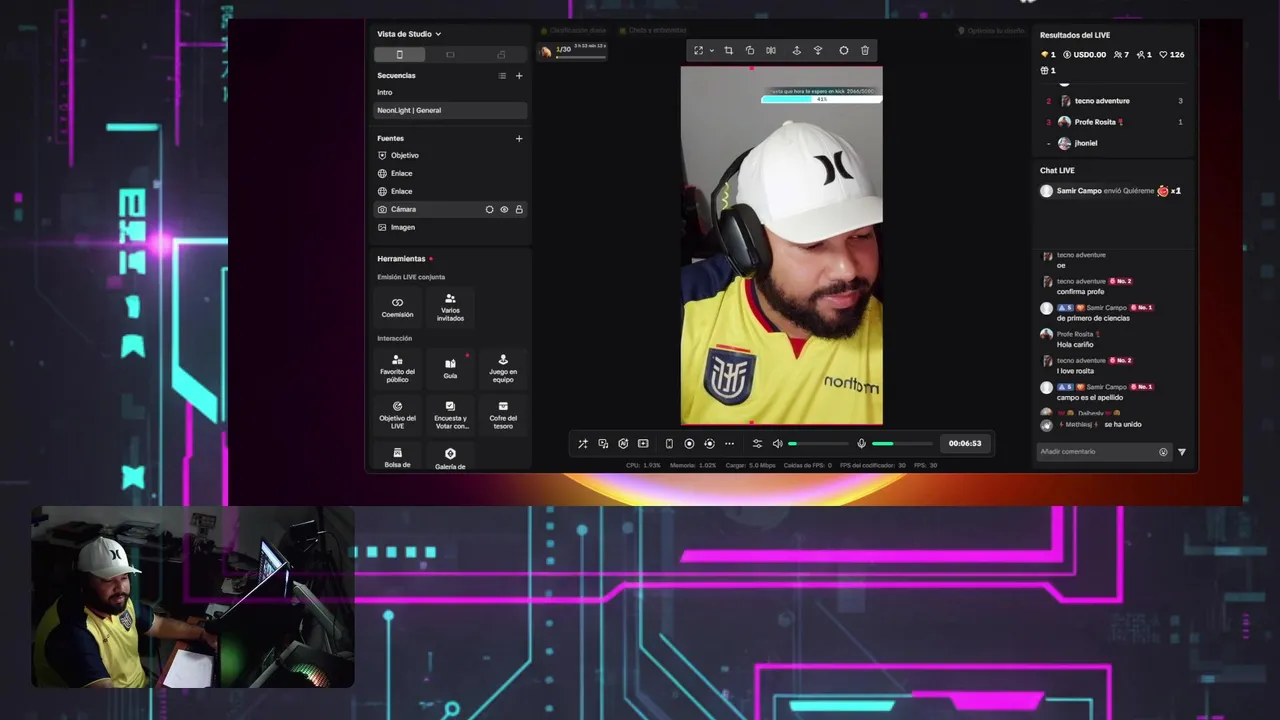
Task: Click the rotate source icon
Action: pos(750,51)
